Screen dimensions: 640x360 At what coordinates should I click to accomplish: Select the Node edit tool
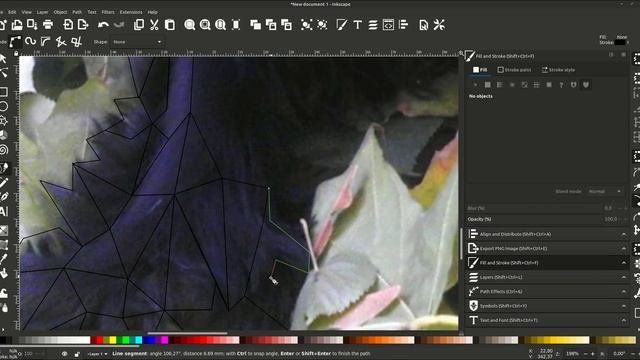[4, 73]
